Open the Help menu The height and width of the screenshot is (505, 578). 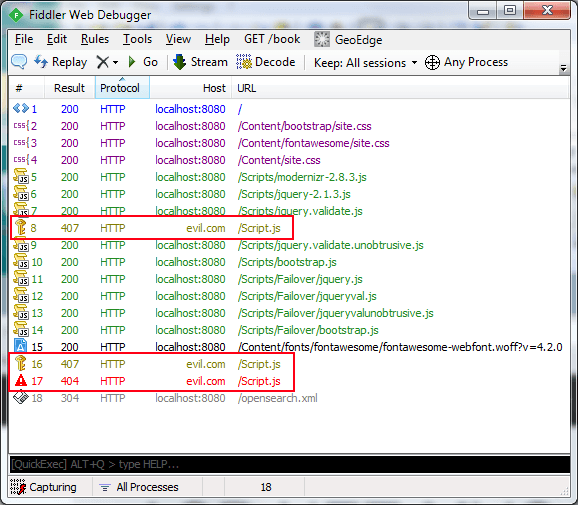217,39
